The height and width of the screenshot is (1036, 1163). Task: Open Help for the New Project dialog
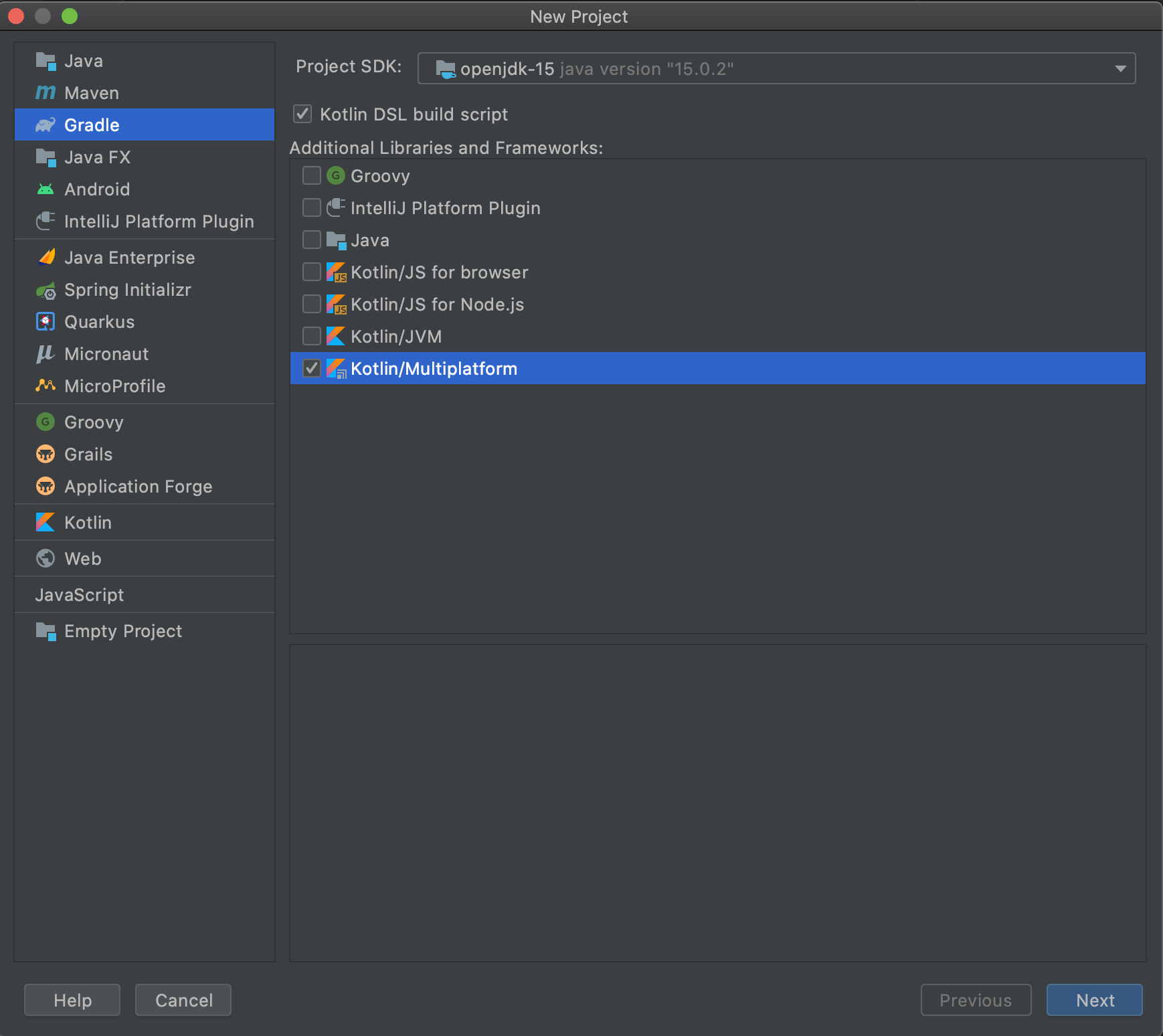(x=72, y=1000)
